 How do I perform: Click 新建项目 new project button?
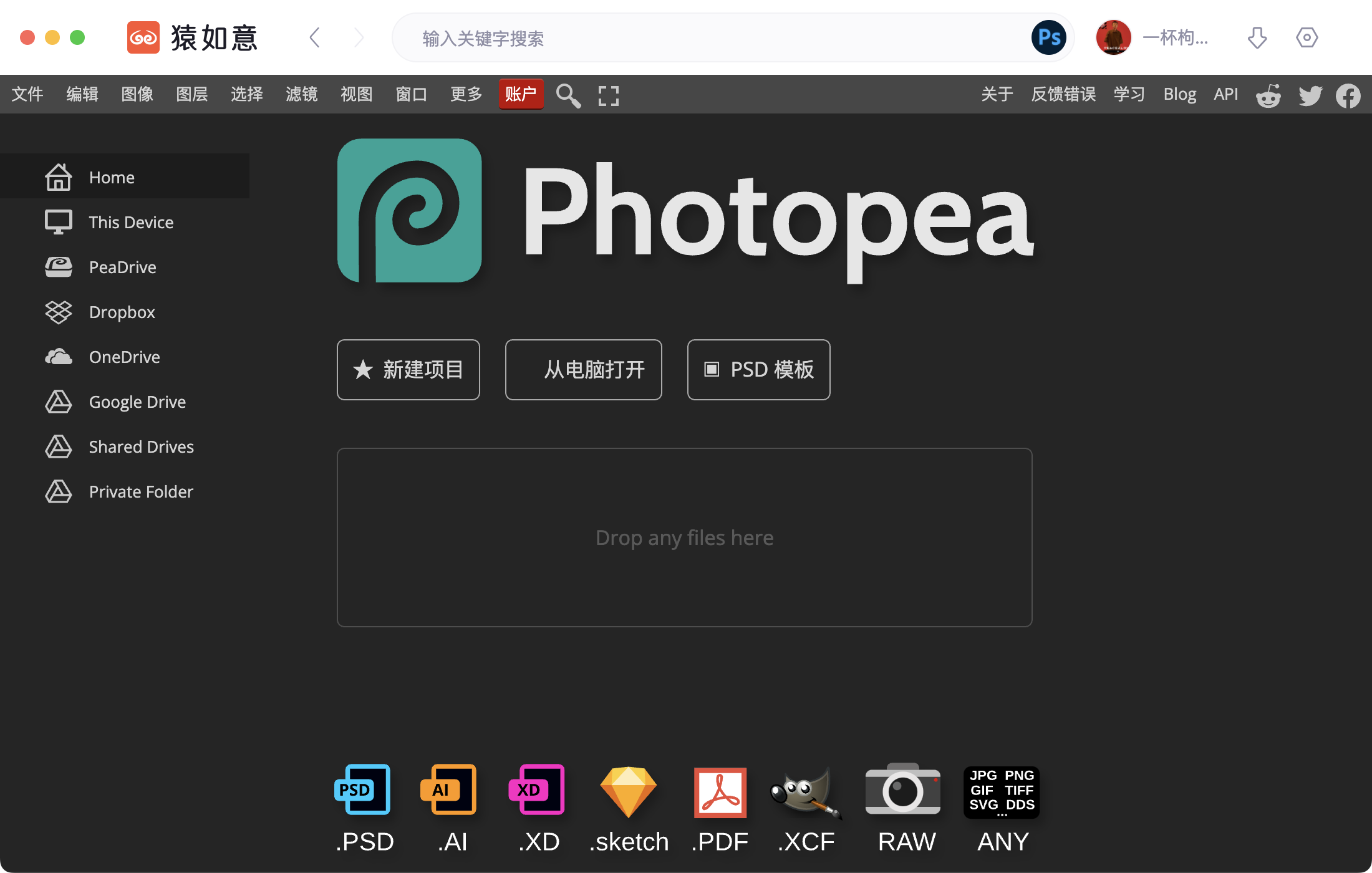[408, 370]
